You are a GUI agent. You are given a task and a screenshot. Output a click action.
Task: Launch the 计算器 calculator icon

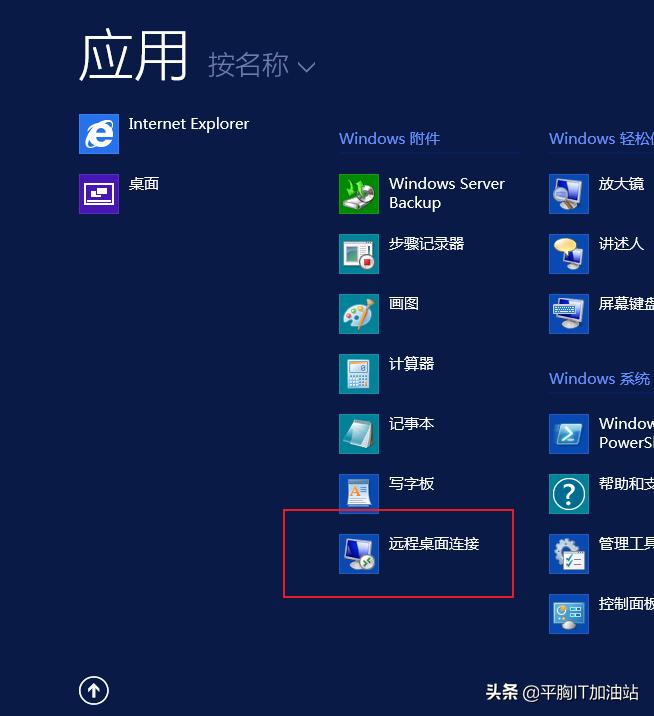pos(359,374)
